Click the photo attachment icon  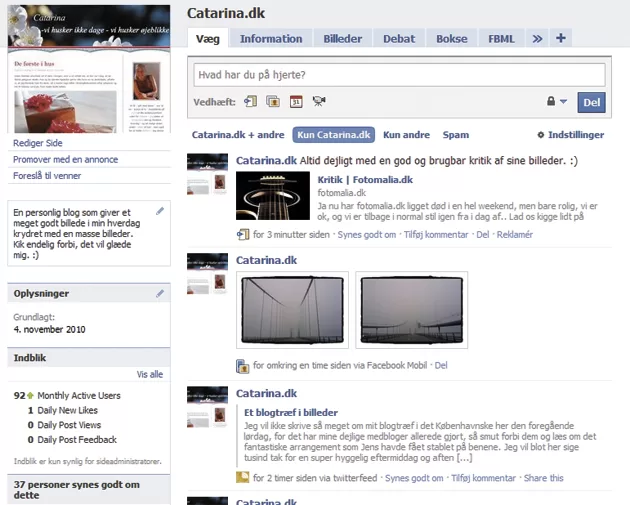tap(273, 101)
